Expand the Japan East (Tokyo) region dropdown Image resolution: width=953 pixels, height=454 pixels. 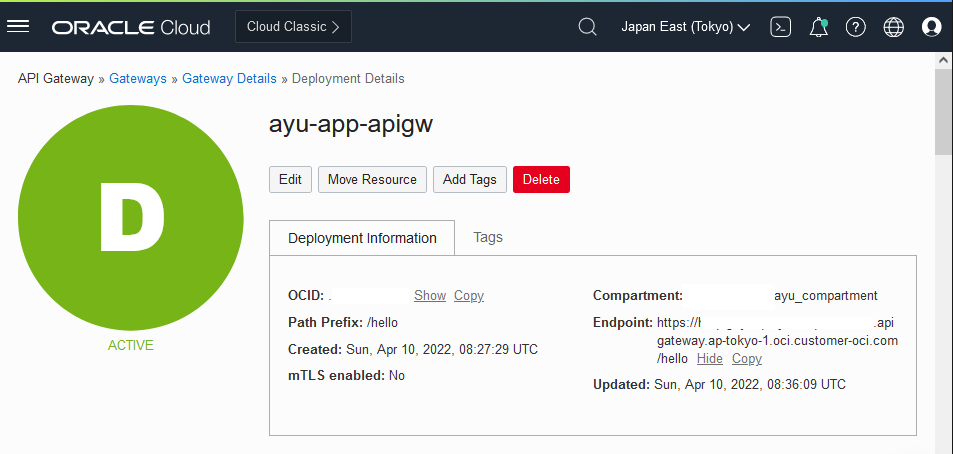coord(686,27)
